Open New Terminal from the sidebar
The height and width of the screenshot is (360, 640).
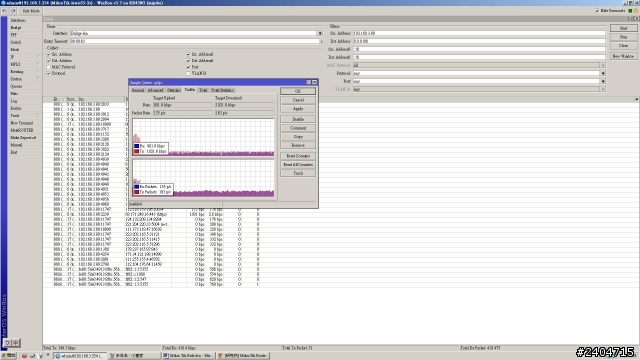point(22,123)
